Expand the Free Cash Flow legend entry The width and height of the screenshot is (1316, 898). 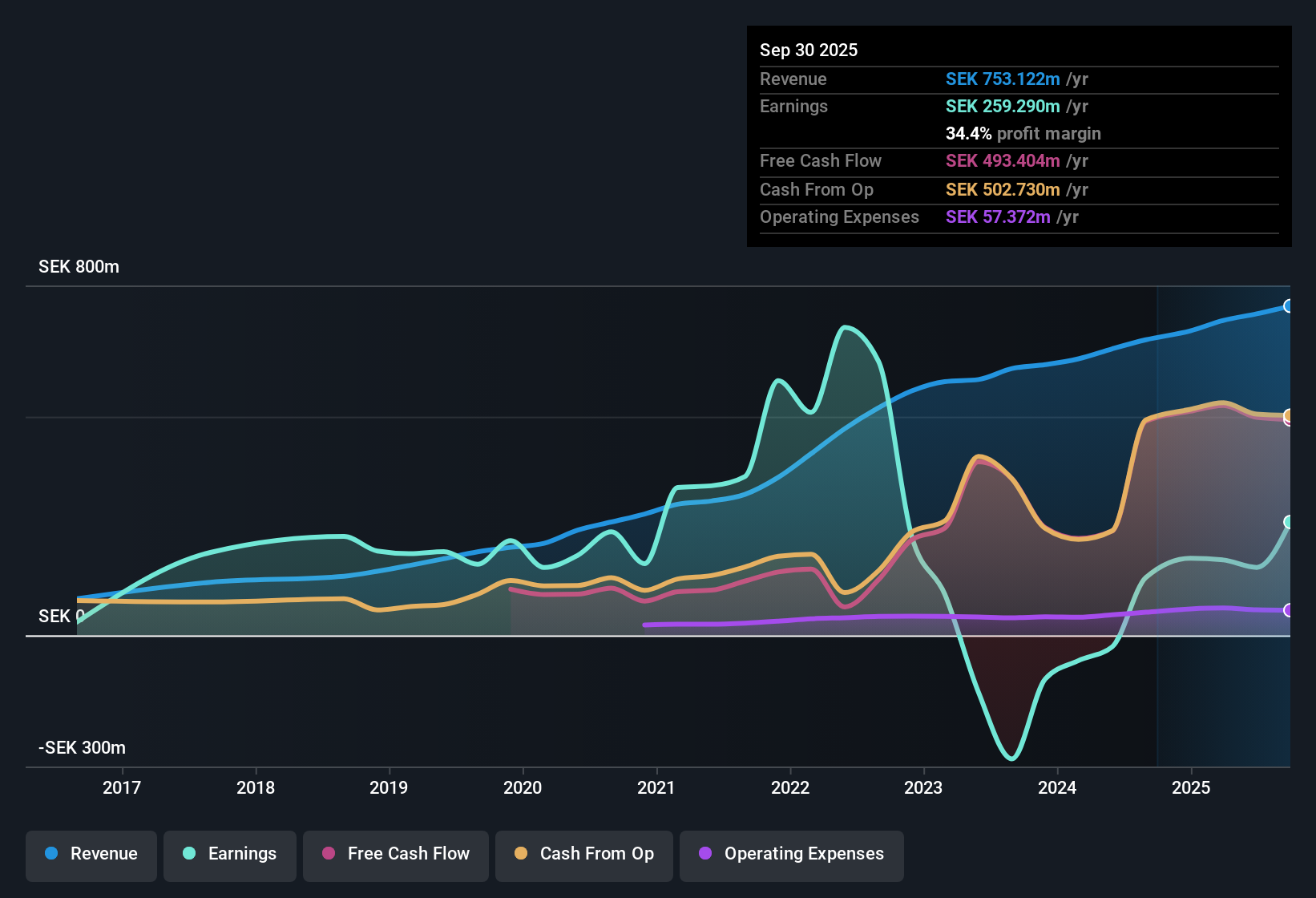[395, 854]
